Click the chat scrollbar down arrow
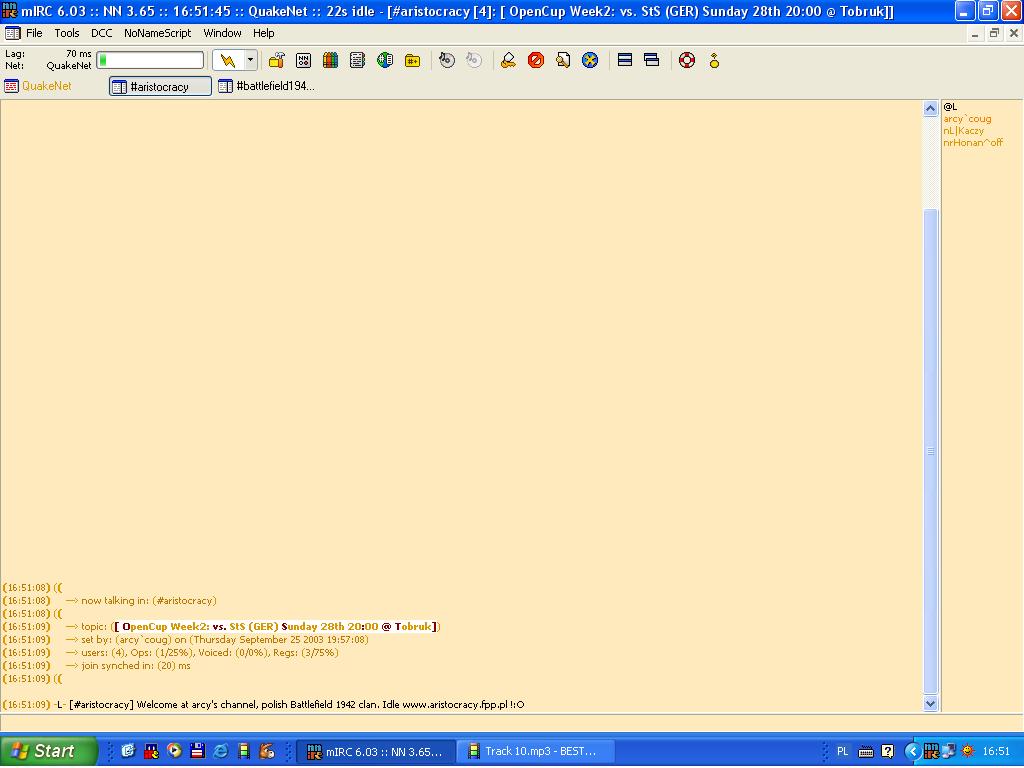The image size is (1024, 768). click(x=931, y=703)
